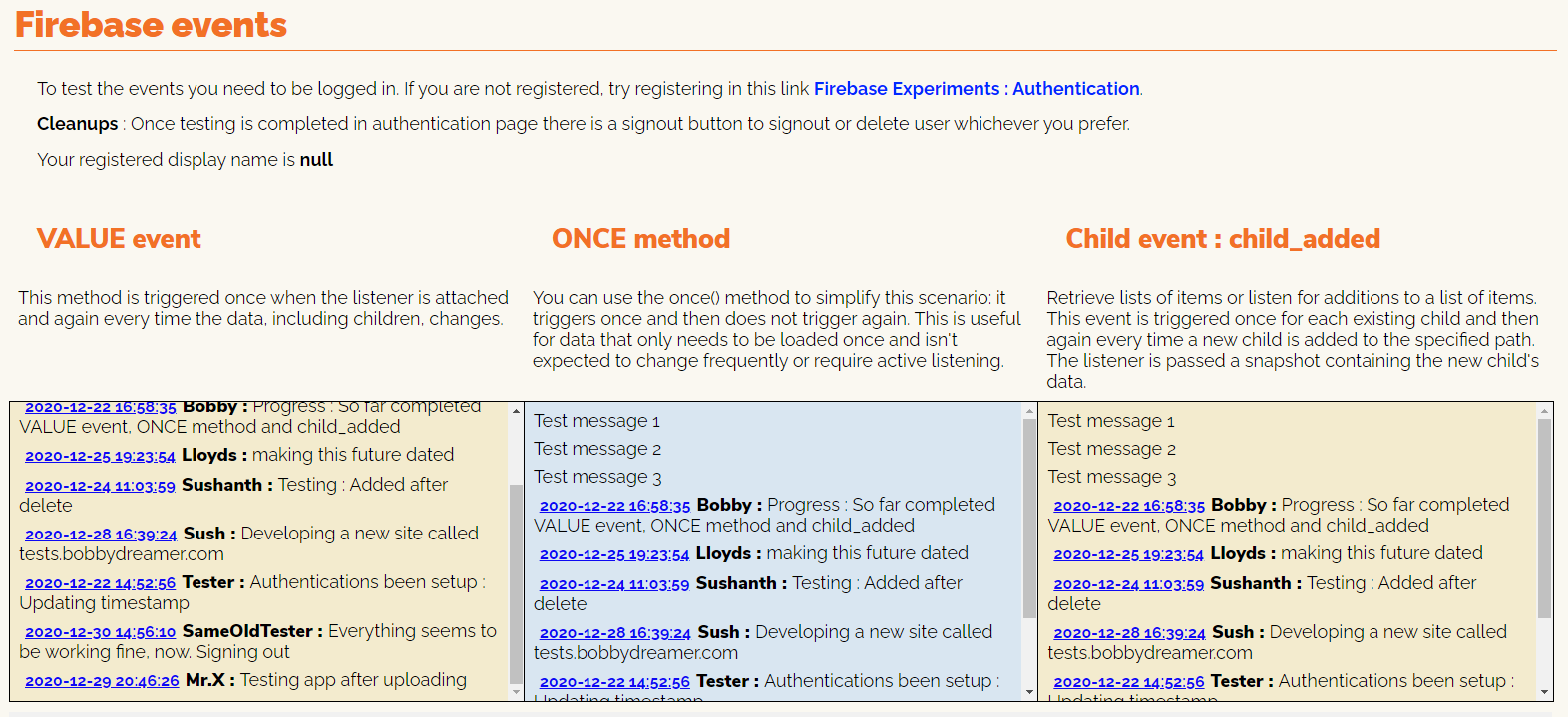
Task: Click ONCE panel scrollbar thumb
Action: pos(1030,519)
